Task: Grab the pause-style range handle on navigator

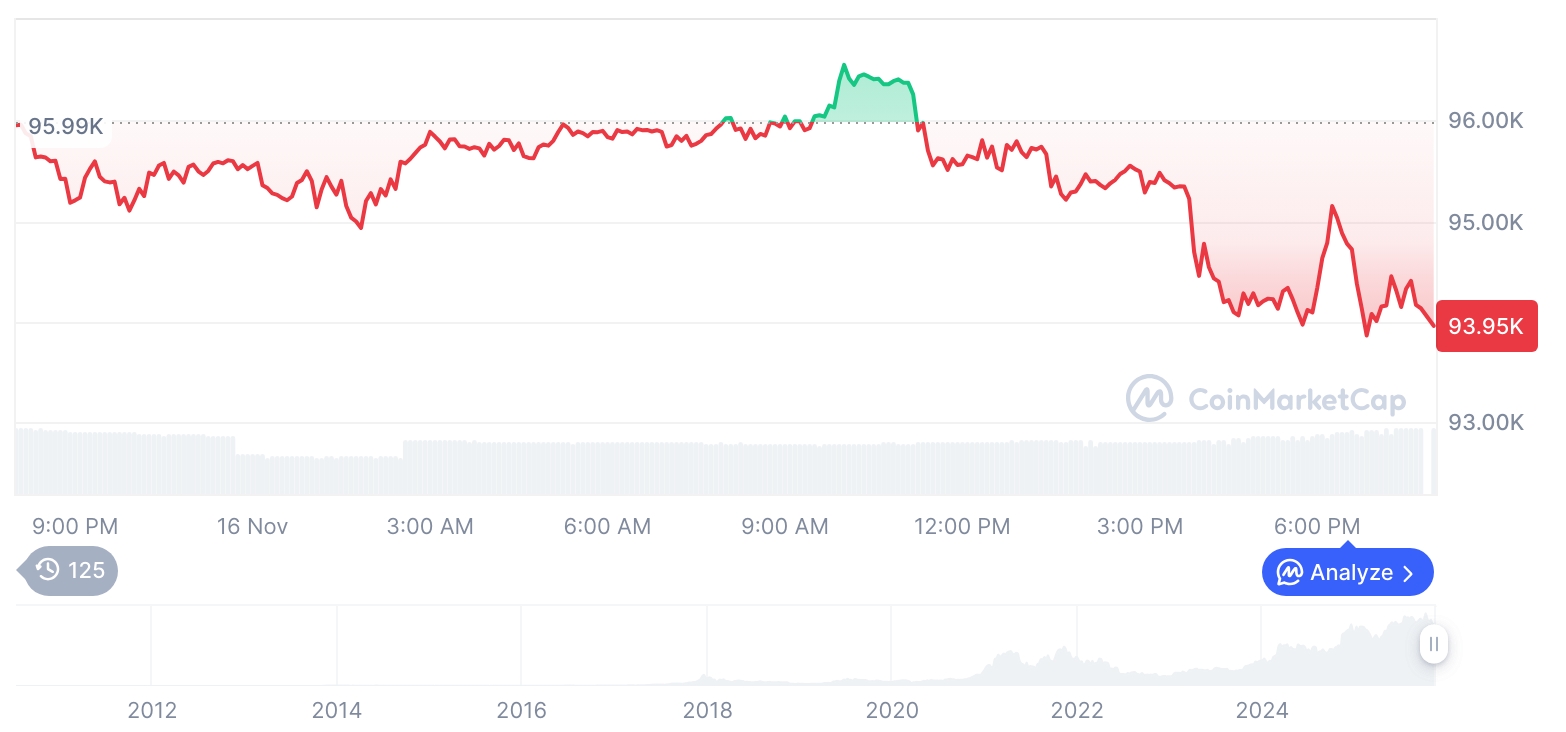Action: (1433, 644)
